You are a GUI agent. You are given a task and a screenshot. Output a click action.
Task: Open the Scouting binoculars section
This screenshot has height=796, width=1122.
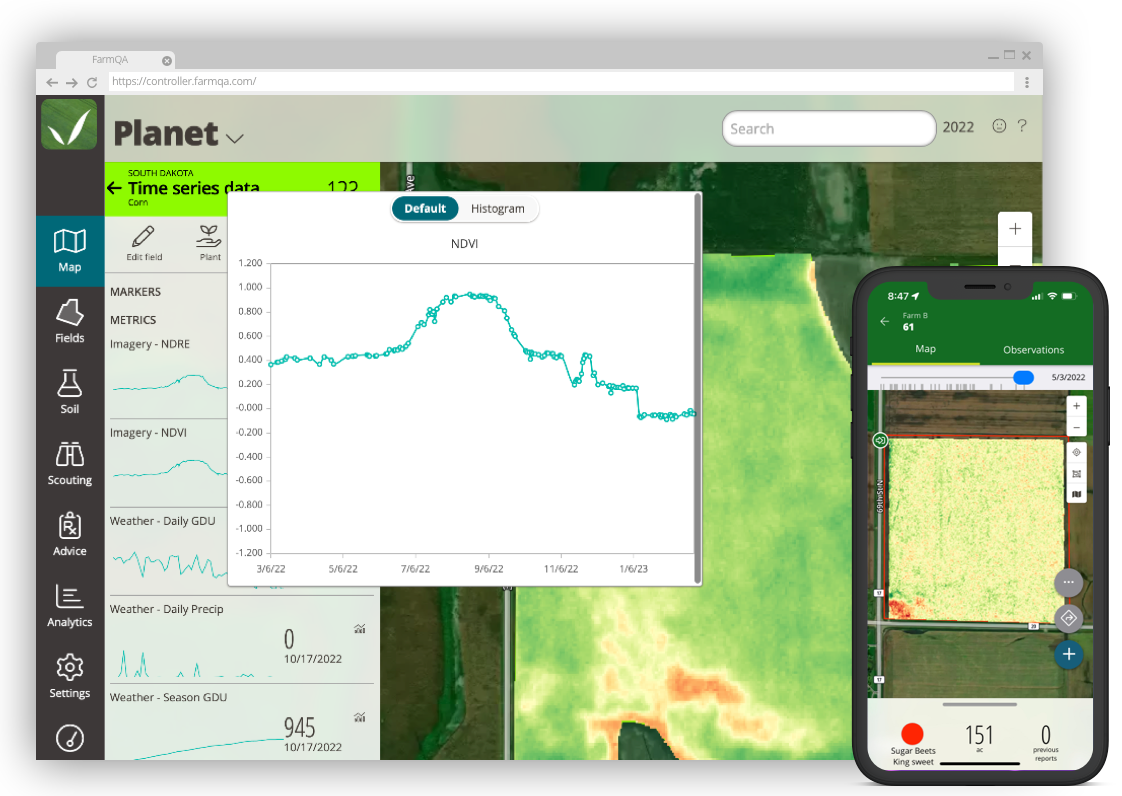click(69, 463)
